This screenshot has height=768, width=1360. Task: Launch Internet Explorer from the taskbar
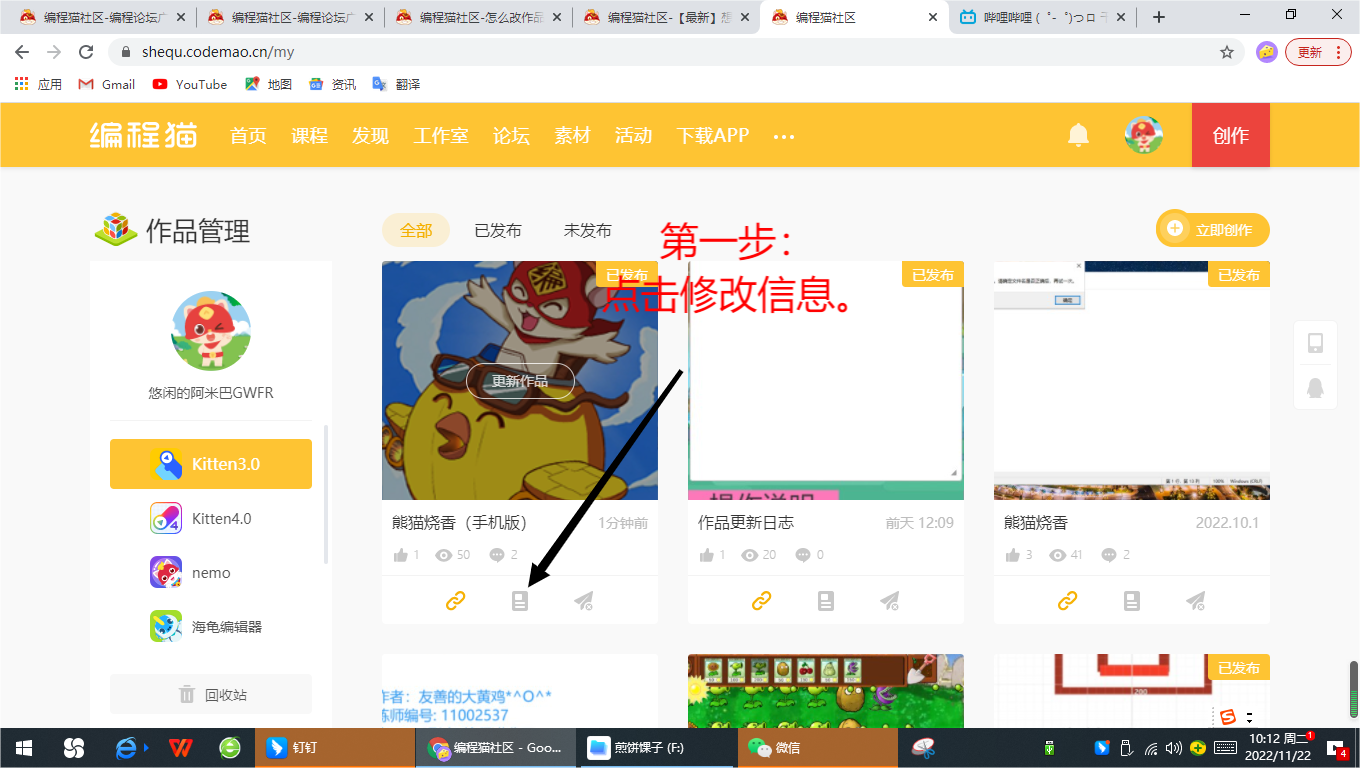127,748
